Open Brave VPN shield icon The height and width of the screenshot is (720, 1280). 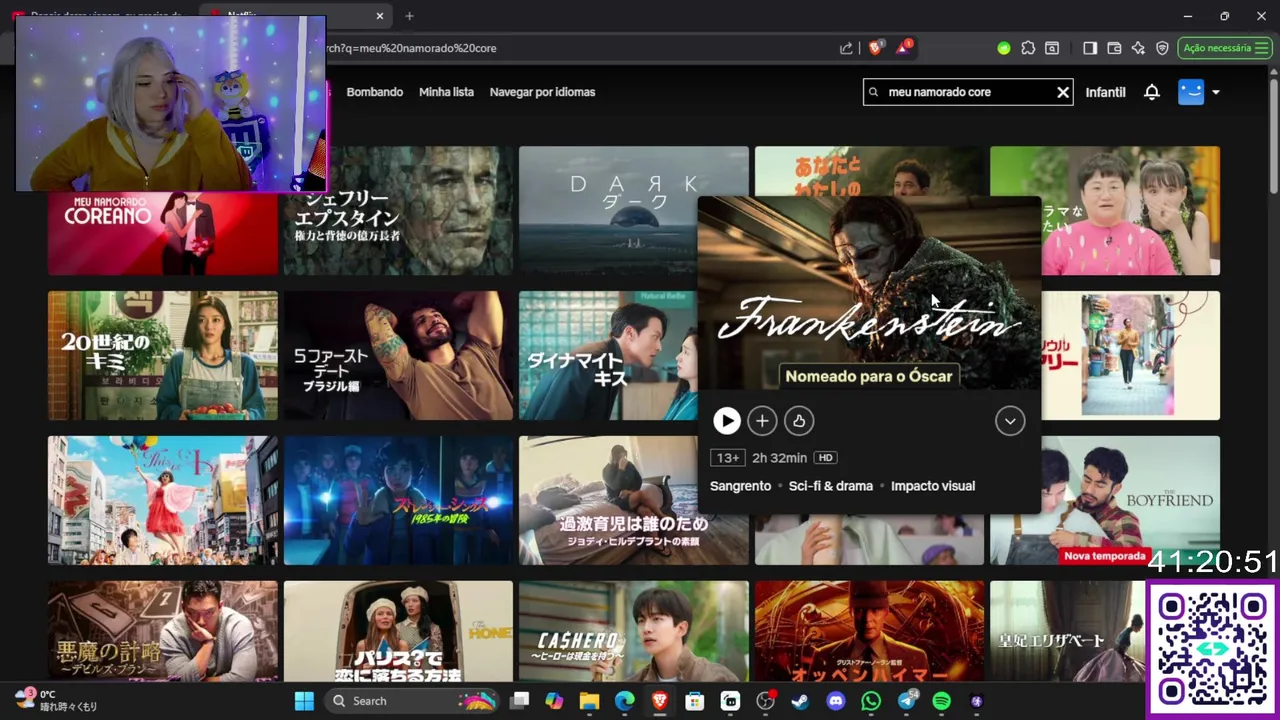tap(1162, 48)
